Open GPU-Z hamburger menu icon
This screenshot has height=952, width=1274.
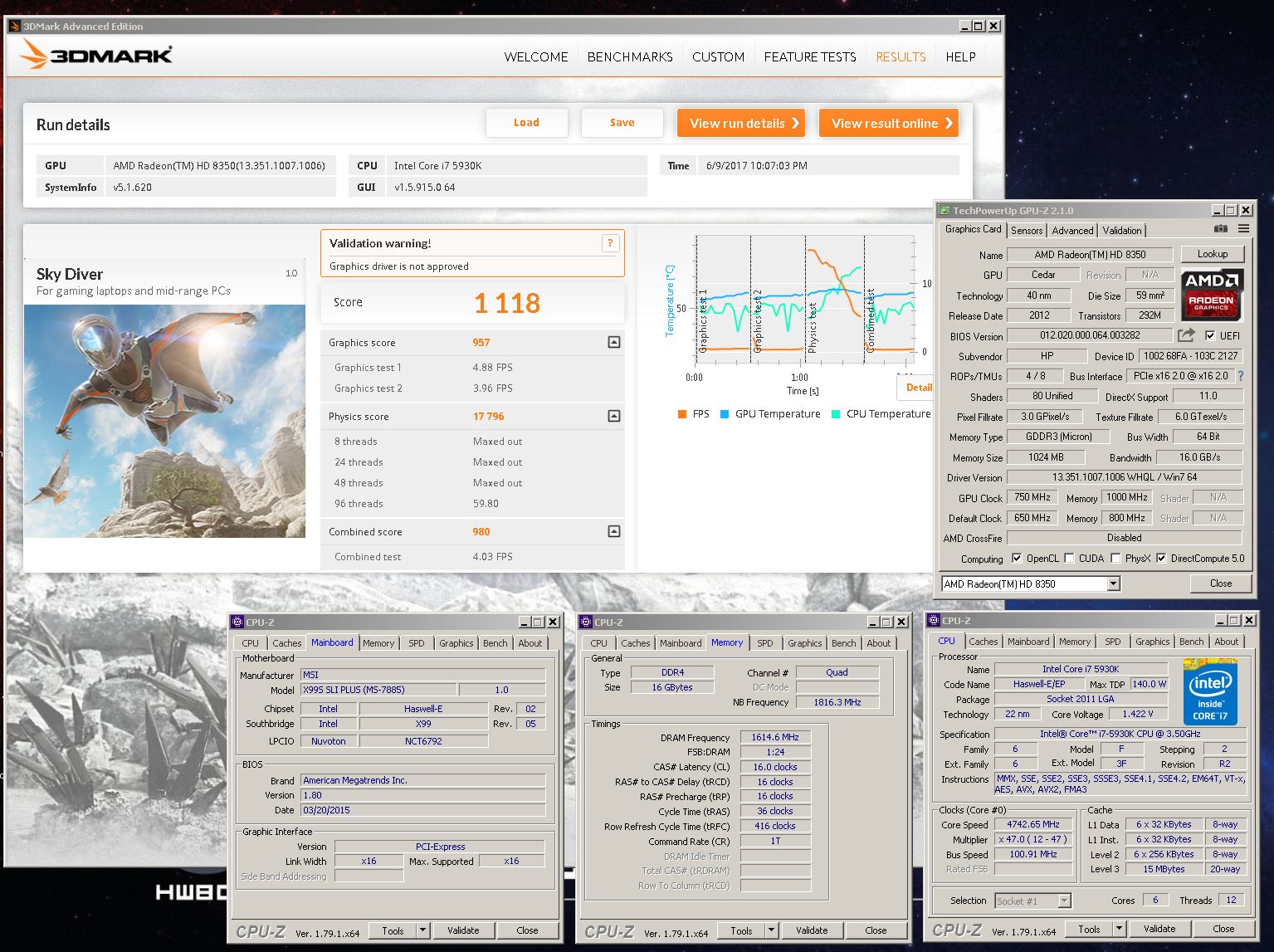tap(1243, 229)
